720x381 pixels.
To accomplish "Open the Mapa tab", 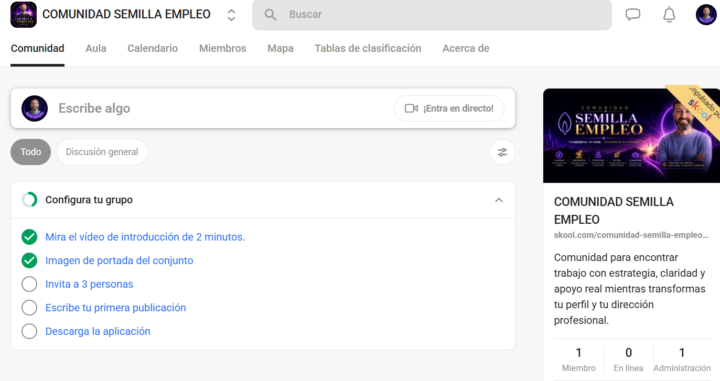I will [x=280, y=48].
